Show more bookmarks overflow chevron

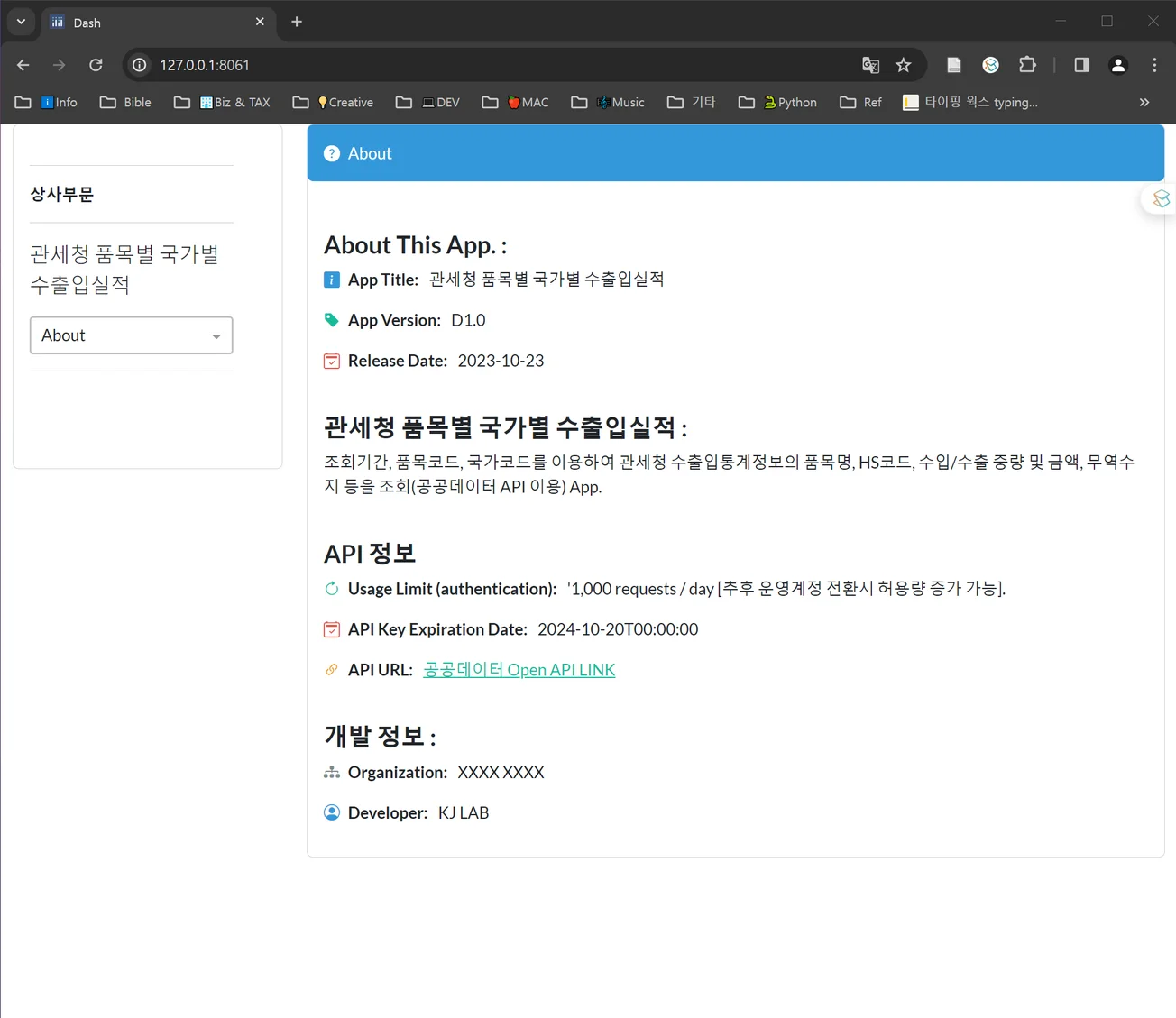pyautogui.click(x=1144, y=103)
